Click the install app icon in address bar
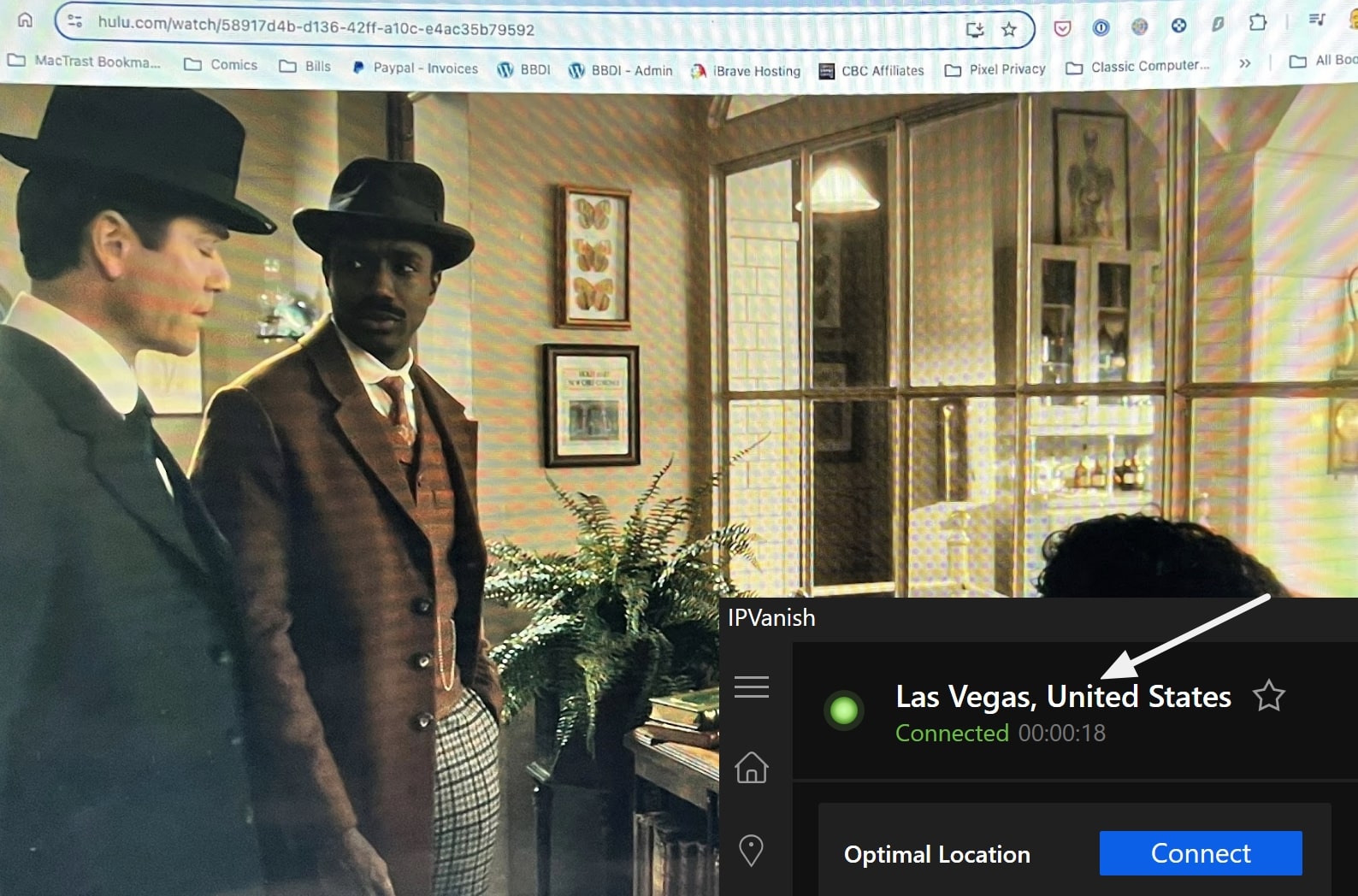This screenshot has height=896, width=1358. click(975, 30)
